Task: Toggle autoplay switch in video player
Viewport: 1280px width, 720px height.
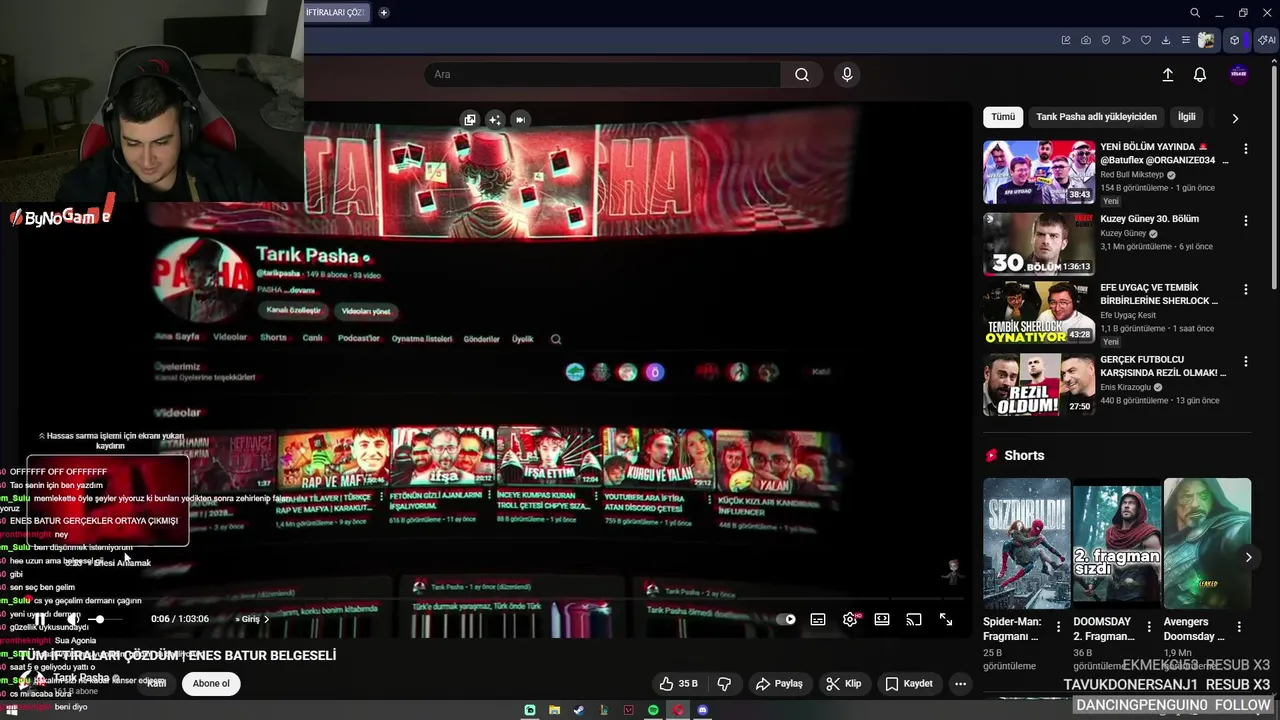Action: click(x=786, y=620)
